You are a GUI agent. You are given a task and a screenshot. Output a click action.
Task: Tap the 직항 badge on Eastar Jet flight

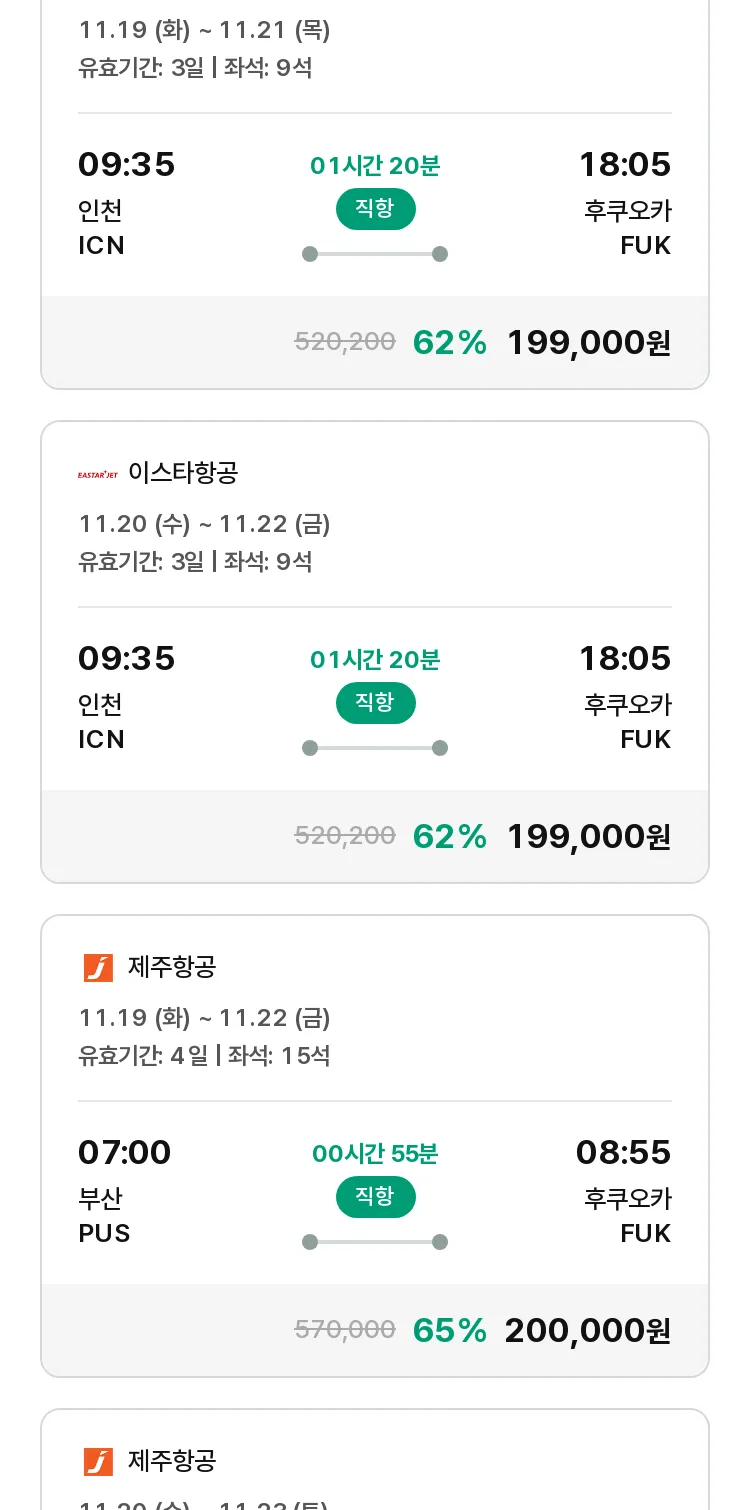tap(375, 703)
